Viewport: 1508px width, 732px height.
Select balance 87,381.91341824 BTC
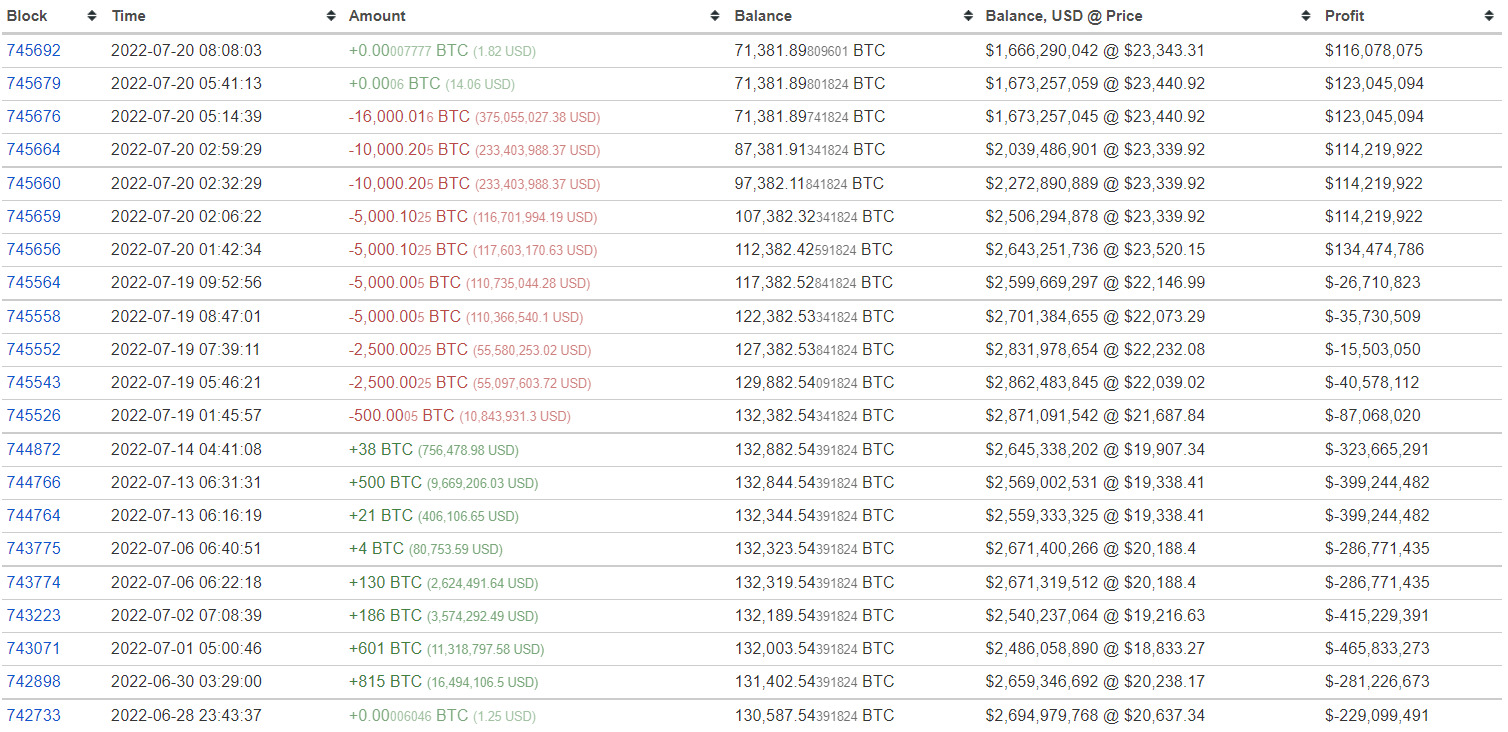coord(810,150)
